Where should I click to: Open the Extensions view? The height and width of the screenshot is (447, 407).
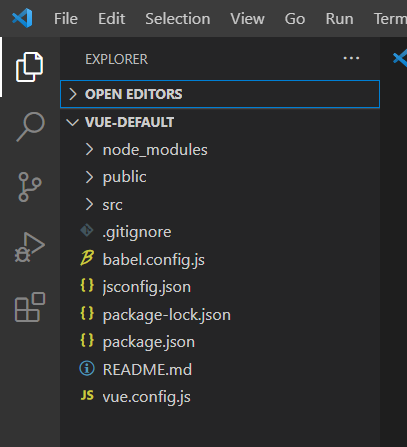point(30,307)
